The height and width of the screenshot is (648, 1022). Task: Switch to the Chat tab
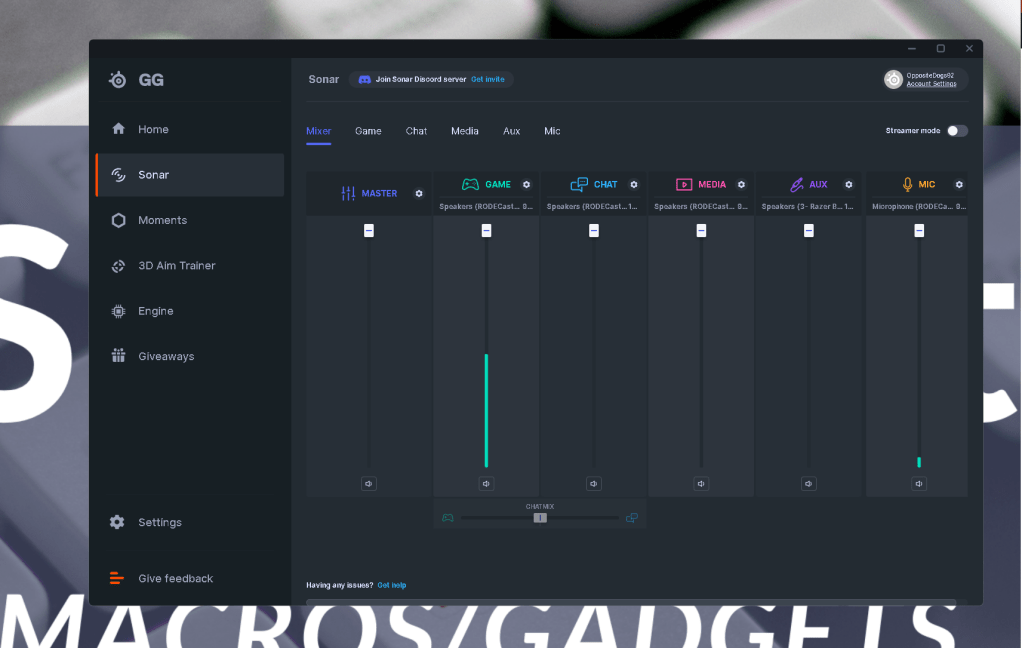416,131
